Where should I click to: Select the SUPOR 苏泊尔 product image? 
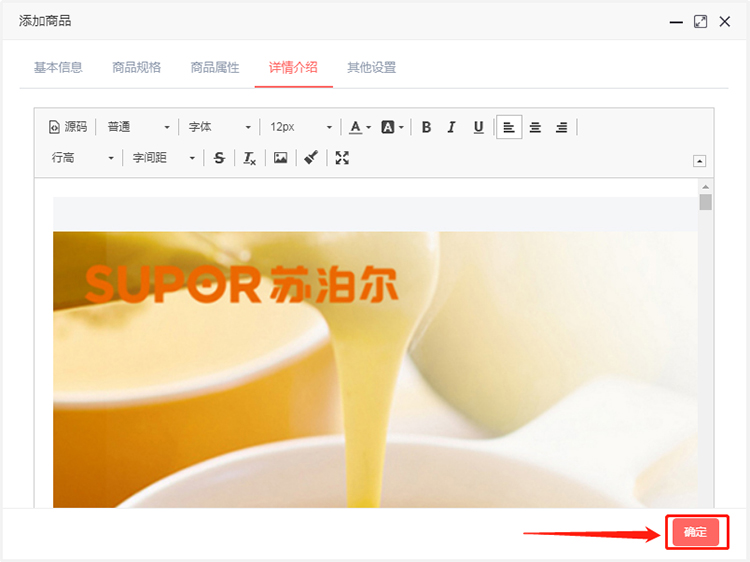pyautogui.click(x=375, y=369)
